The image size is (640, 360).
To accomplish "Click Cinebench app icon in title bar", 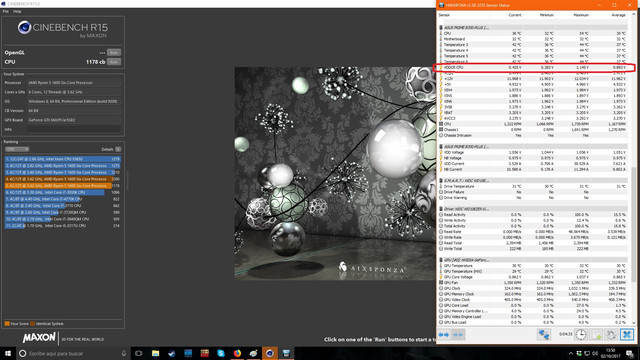I will 3,4.
